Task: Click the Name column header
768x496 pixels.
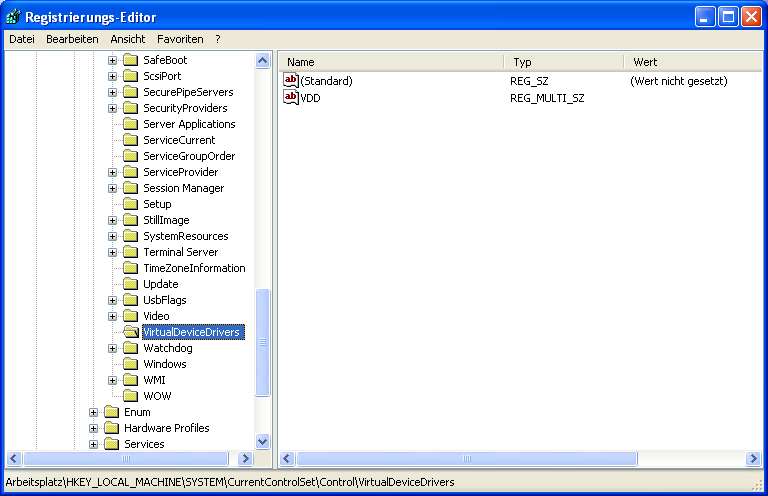Action: pos(392,62)
